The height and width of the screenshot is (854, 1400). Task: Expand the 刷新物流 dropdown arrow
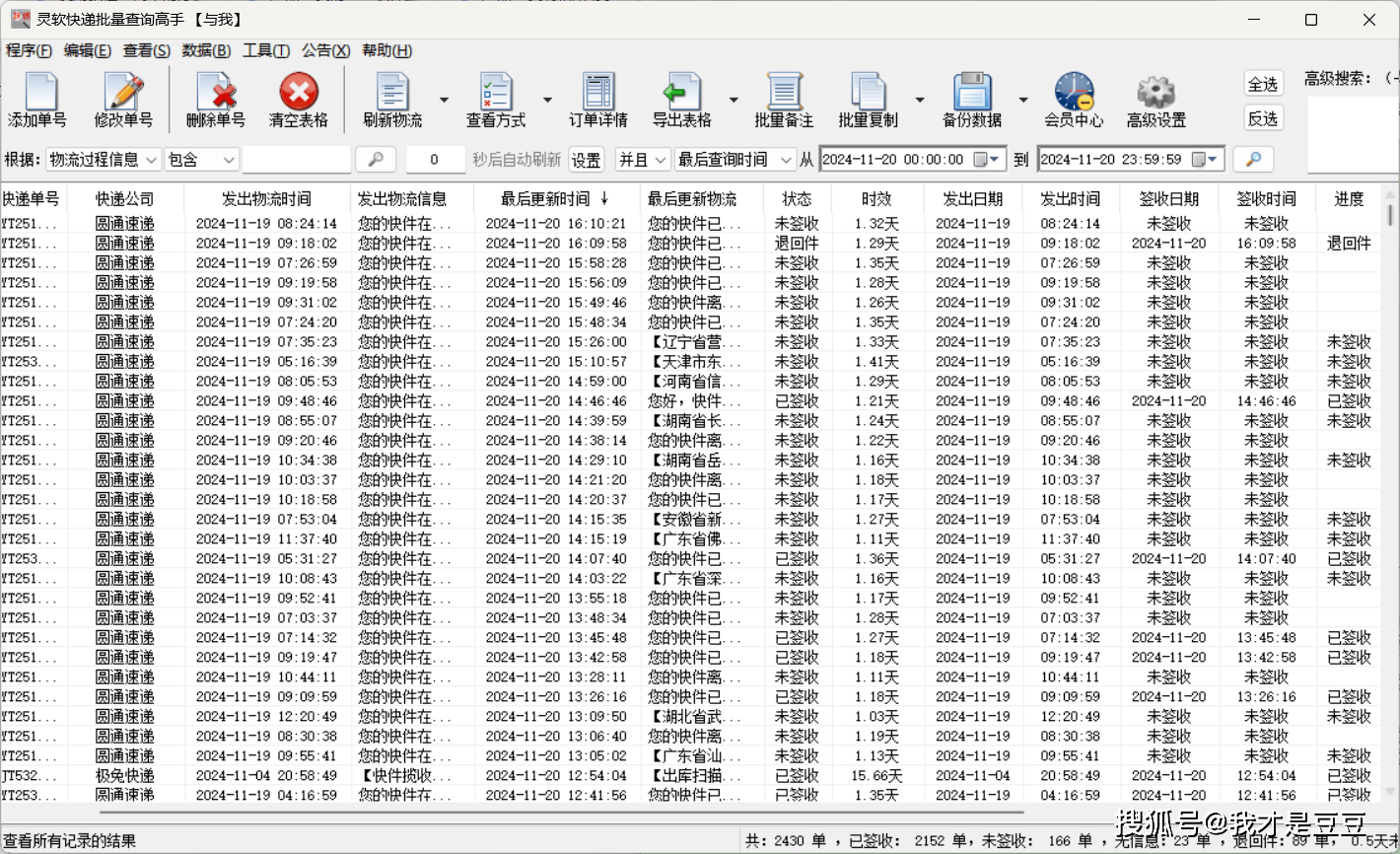pos(444,100)
